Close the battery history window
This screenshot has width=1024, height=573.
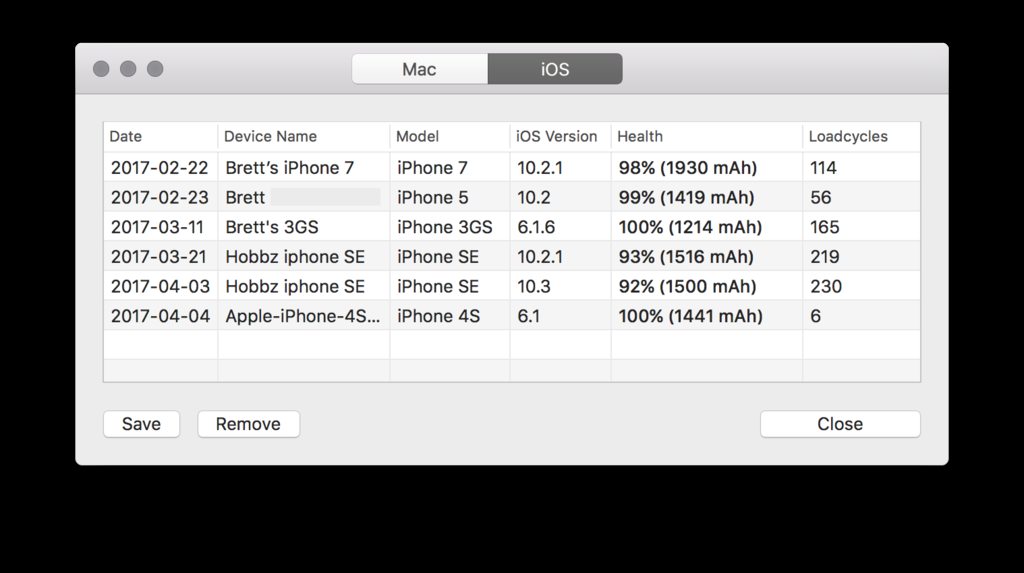pos(840,424)
